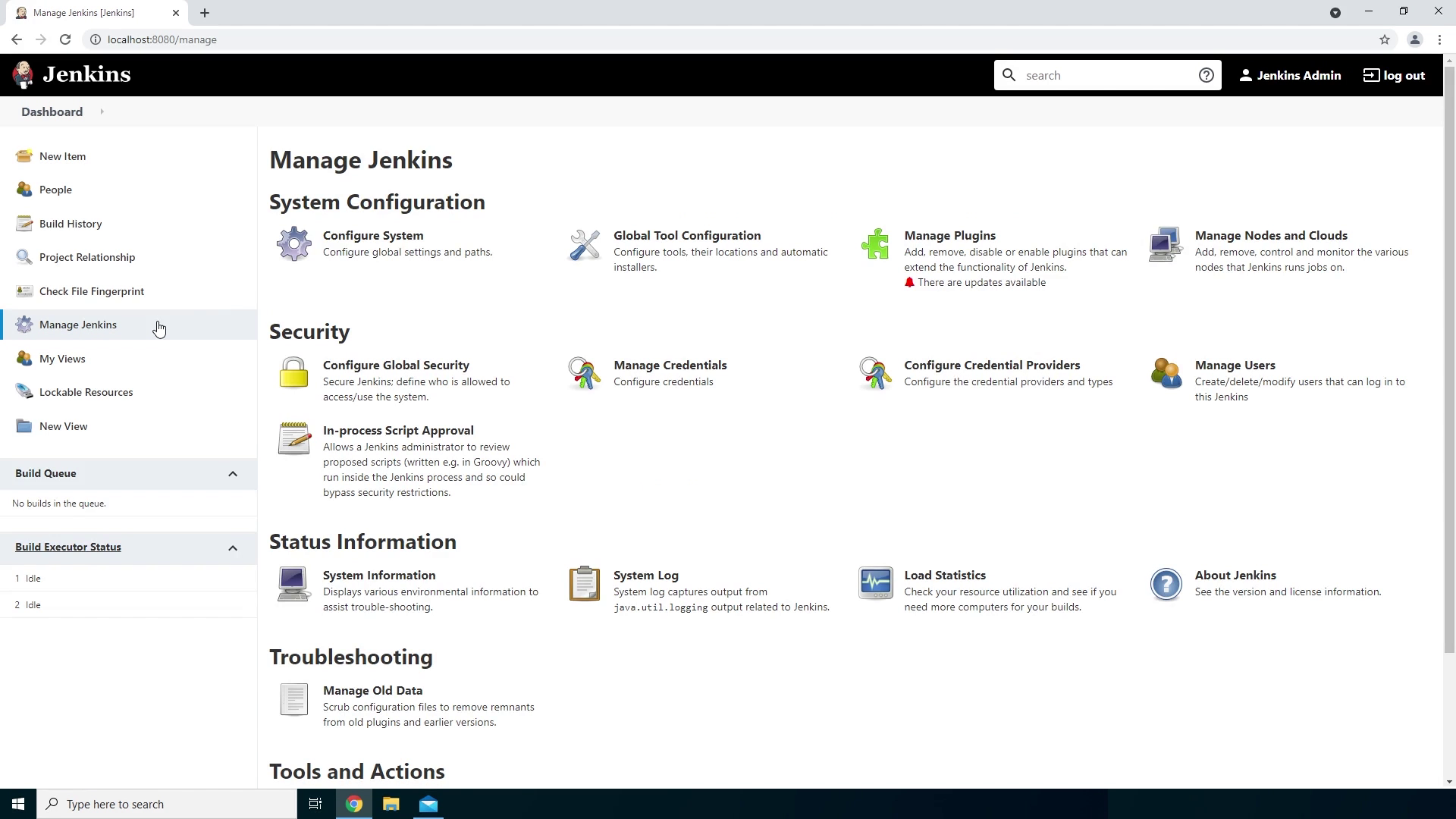
Task: Open Lockable Resources in the sidebar
Action: click(x=86, y=392)
